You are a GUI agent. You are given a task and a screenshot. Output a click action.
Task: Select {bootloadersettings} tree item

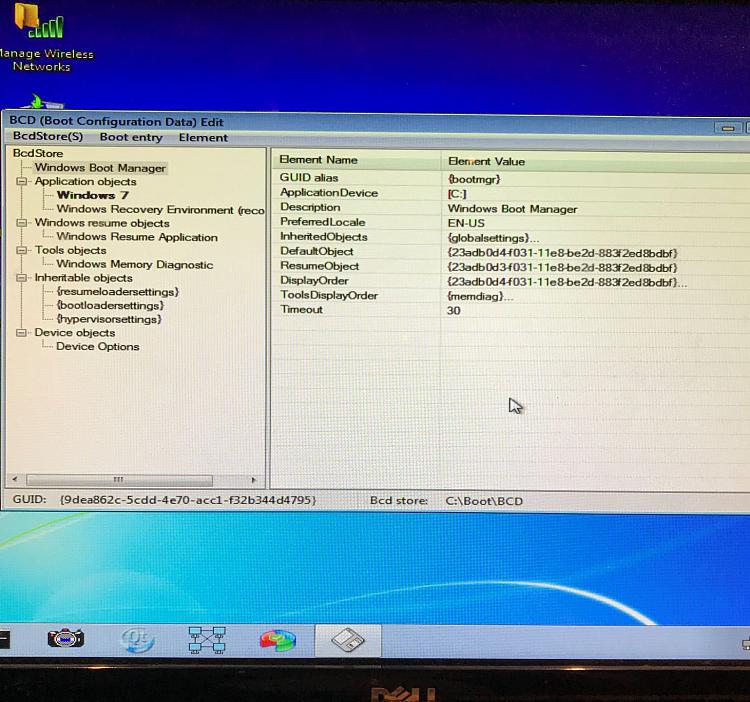[x=110, y=305]
